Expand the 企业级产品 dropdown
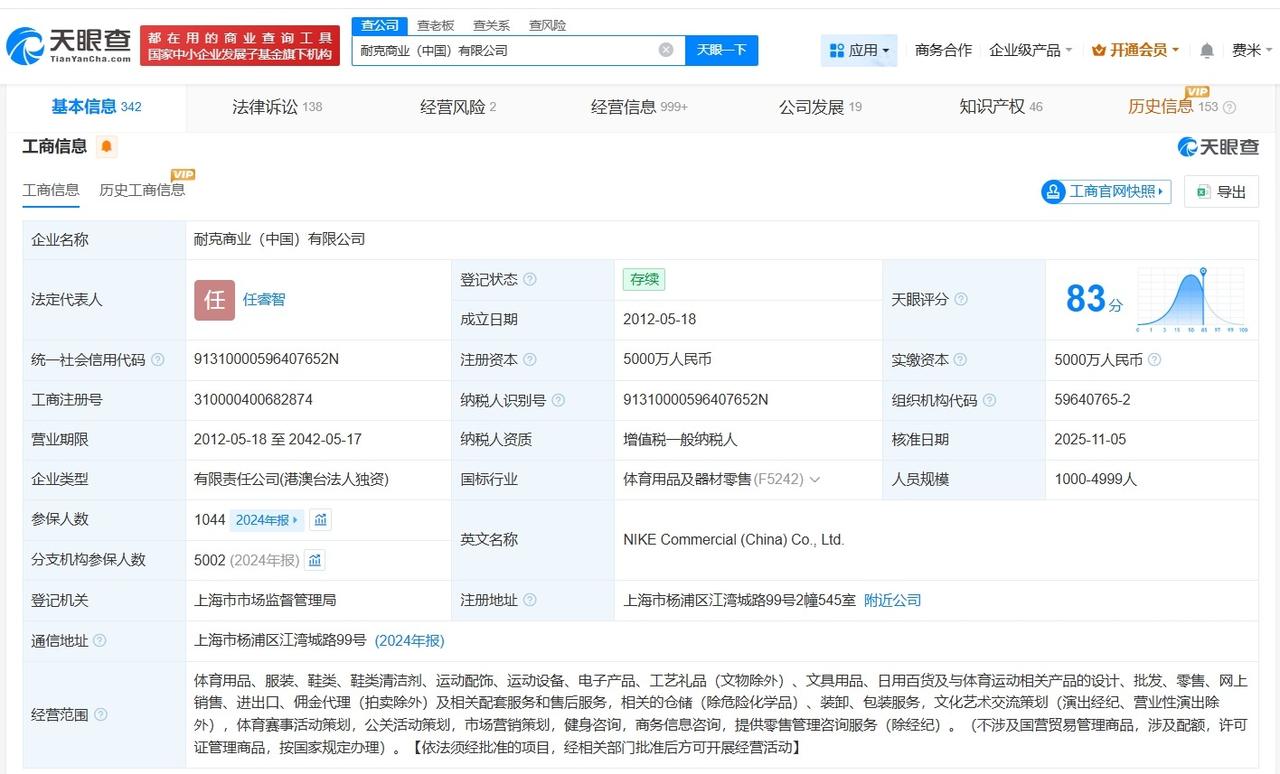Screen dimensions: 1280x774 pyautogui.click(x=1030, y=50)
